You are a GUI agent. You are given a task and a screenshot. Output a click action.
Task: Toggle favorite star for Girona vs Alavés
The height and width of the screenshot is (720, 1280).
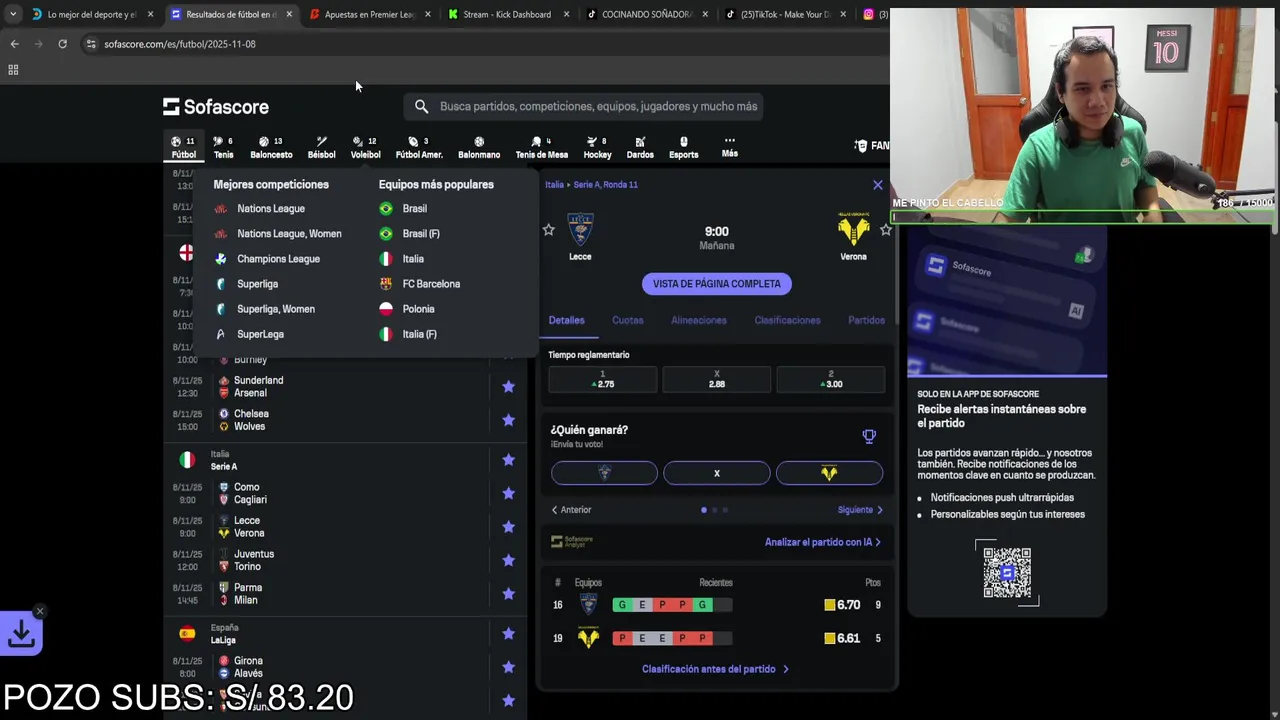point(508,667)
